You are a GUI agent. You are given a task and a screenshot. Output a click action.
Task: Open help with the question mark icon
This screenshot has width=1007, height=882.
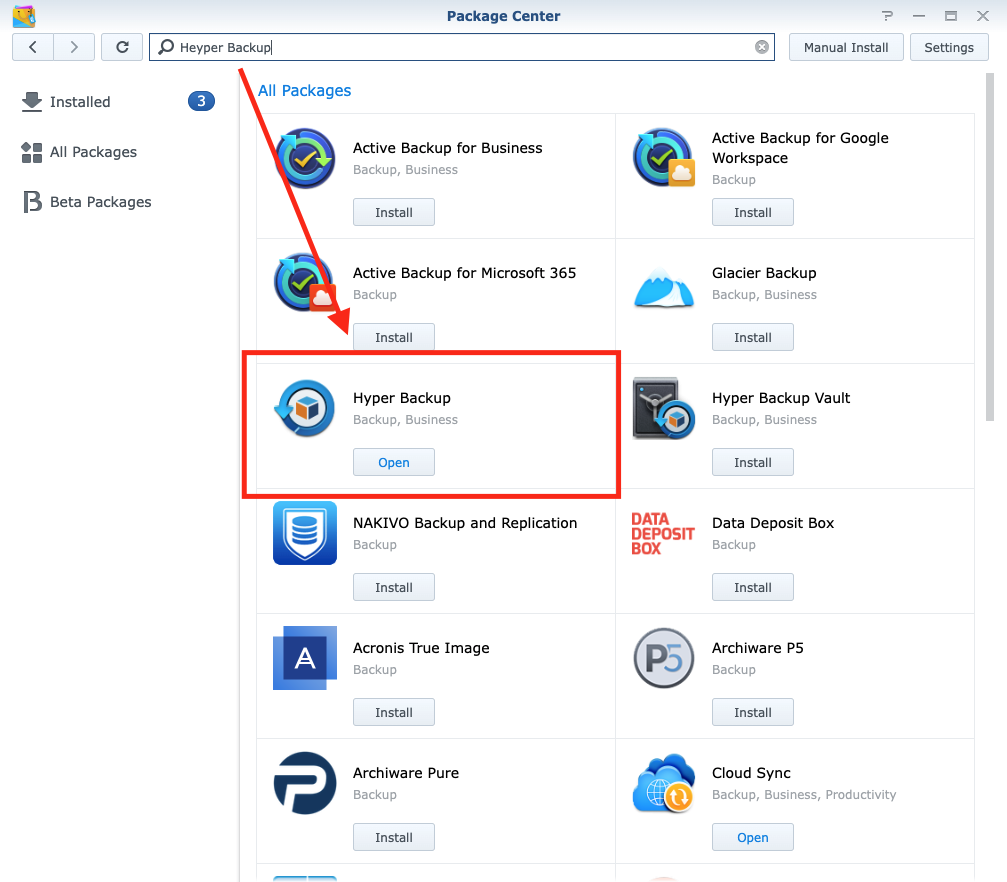coord(887,16)
